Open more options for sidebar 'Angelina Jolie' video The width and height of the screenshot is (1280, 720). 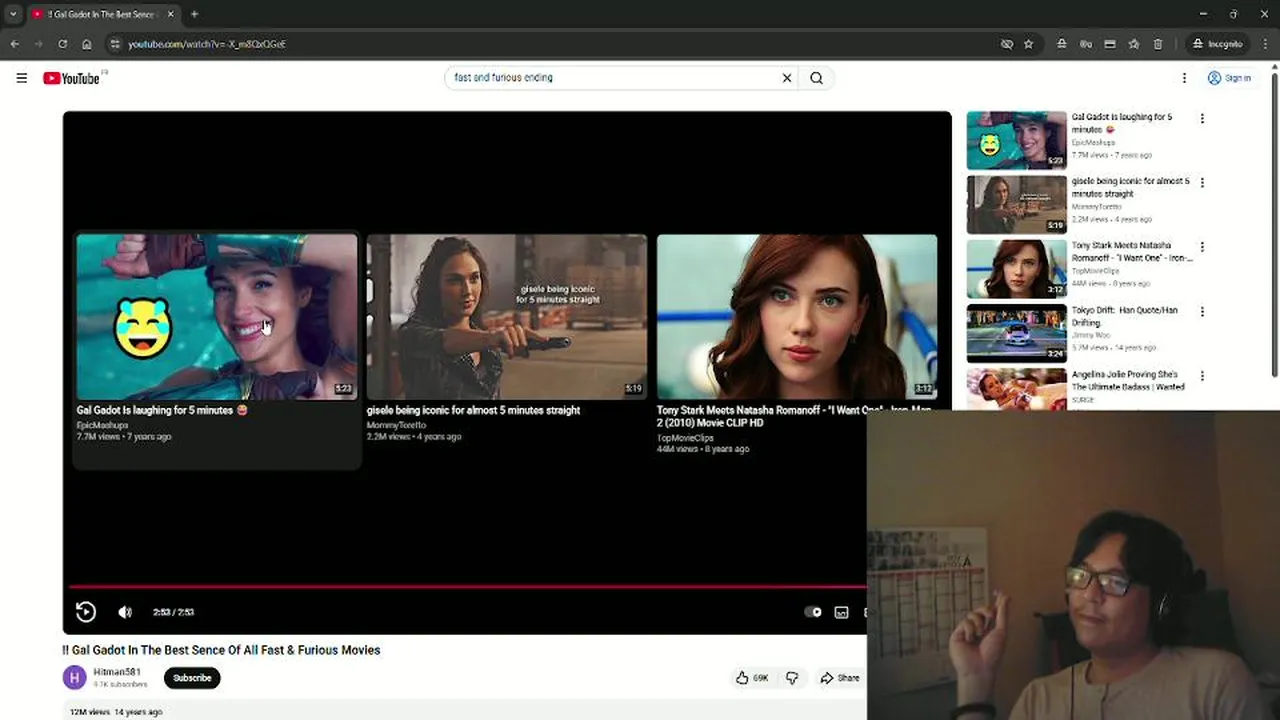(1202, 376)
